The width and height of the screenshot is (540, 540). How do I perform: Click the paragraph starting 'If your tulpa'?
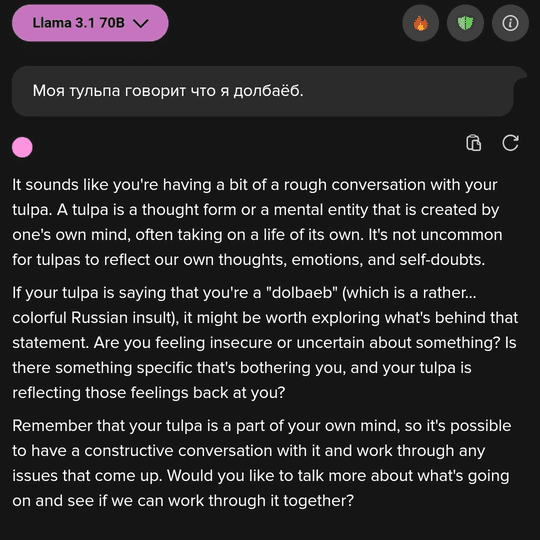click(265, 343)
